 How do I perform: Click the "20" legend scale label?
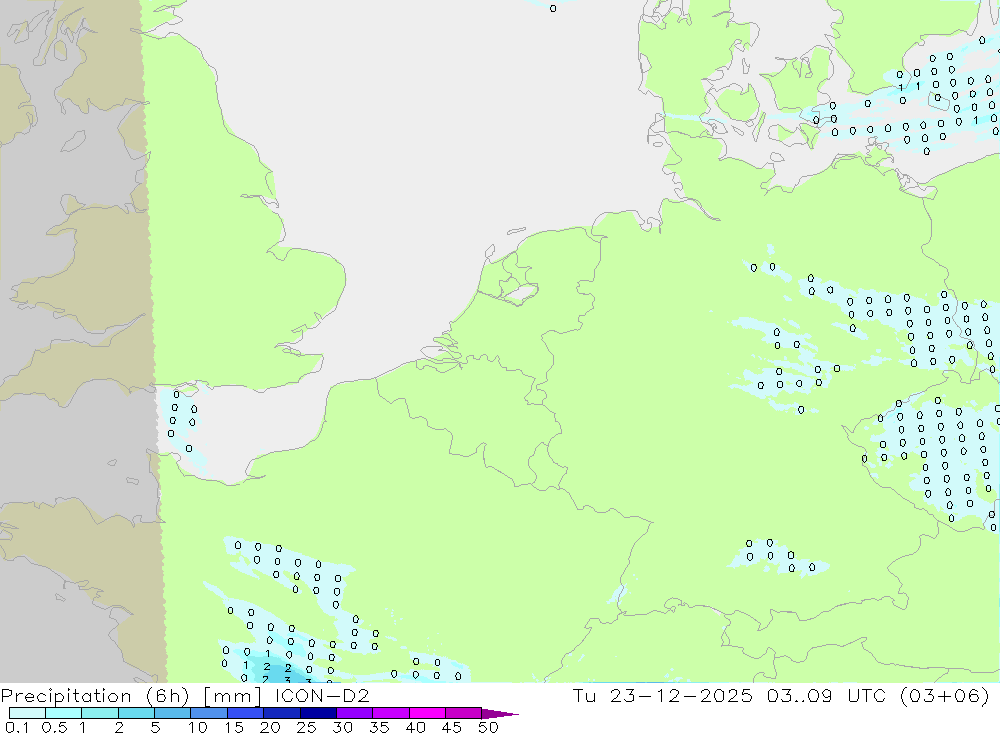pyautogui.click(x=270, y=727)
